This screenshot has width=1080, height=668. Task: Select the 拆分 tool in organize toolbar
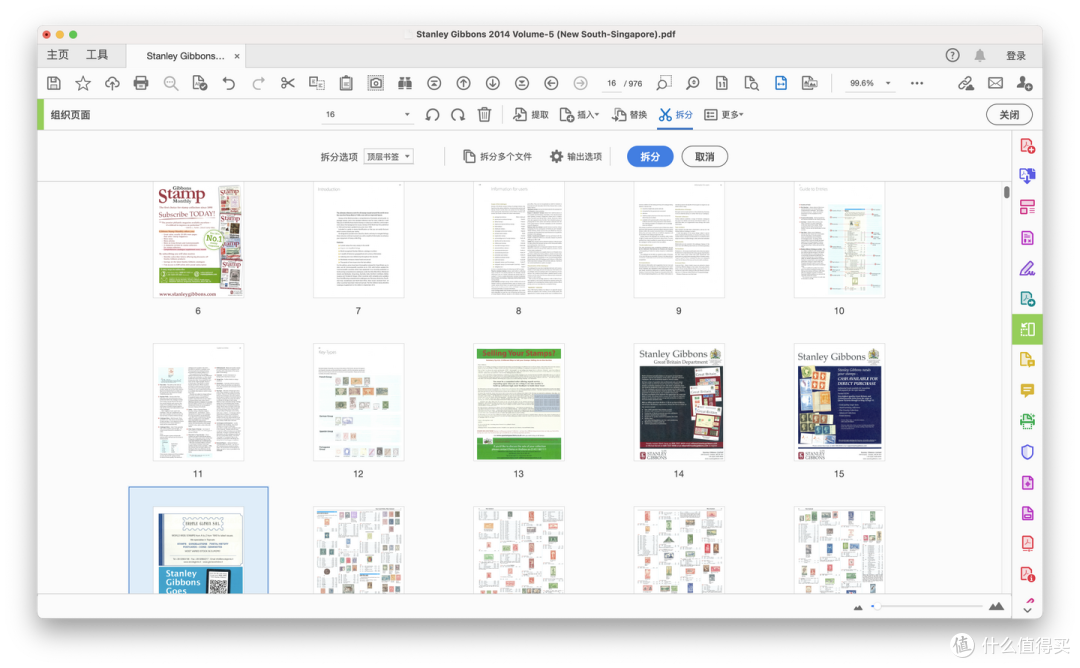(675, 115)
